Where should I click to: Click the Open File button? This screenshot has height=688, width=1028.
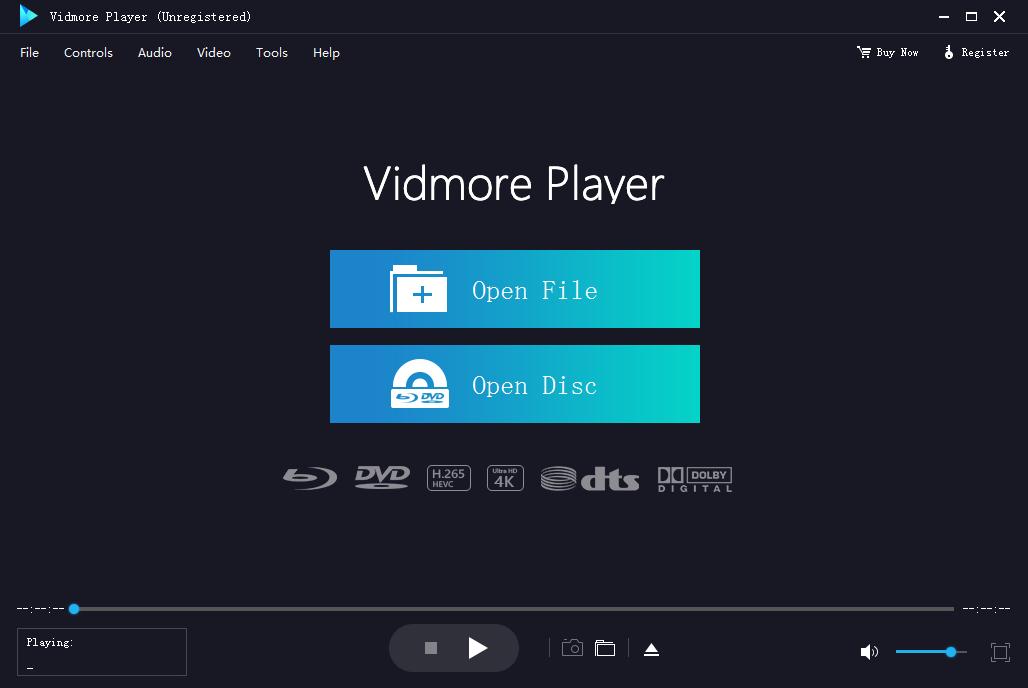[x=514, y=289]
